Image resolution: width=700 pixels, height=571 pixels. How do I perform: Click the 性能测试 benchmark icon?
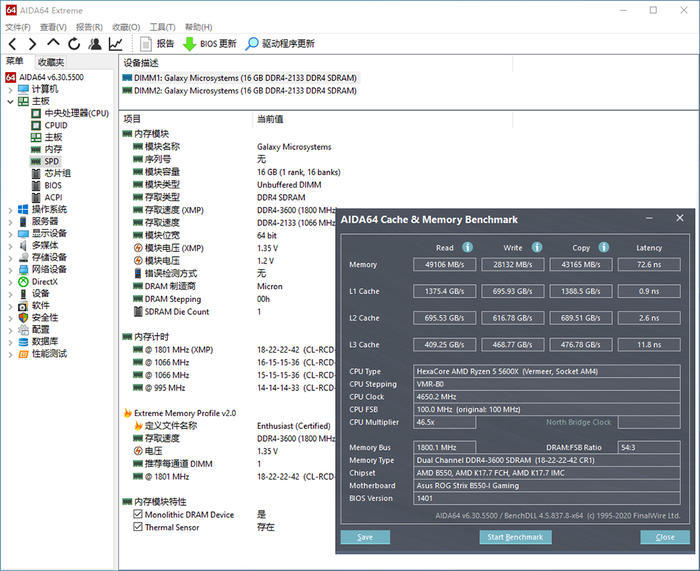point(23,354)
